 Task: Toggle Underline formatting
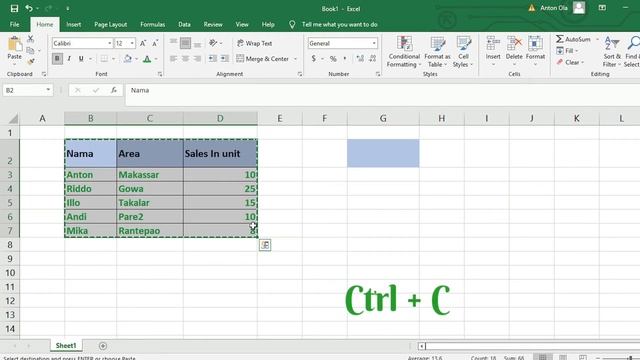(x=81, y=59)
